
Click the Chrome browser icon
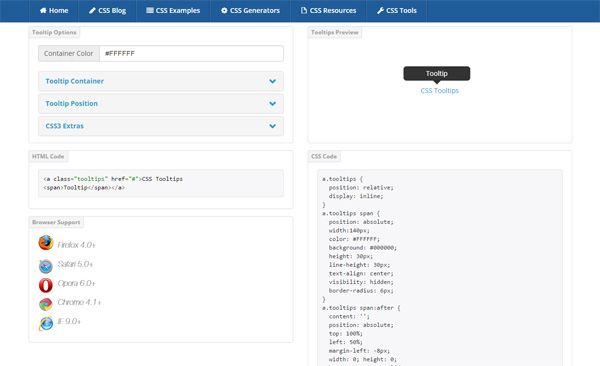[x=46, y=304]
